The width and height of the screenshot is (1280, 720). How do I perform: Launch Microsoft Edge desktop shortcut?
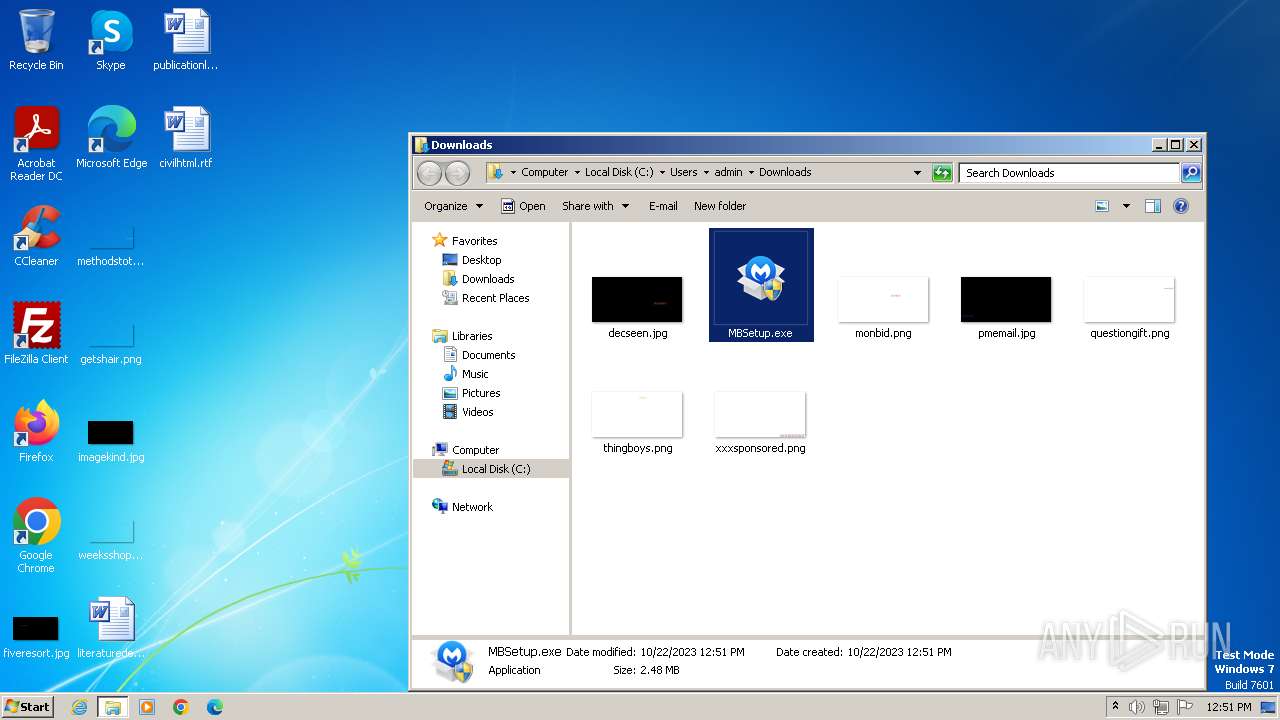pyautogui.click(x=111, y=138)
